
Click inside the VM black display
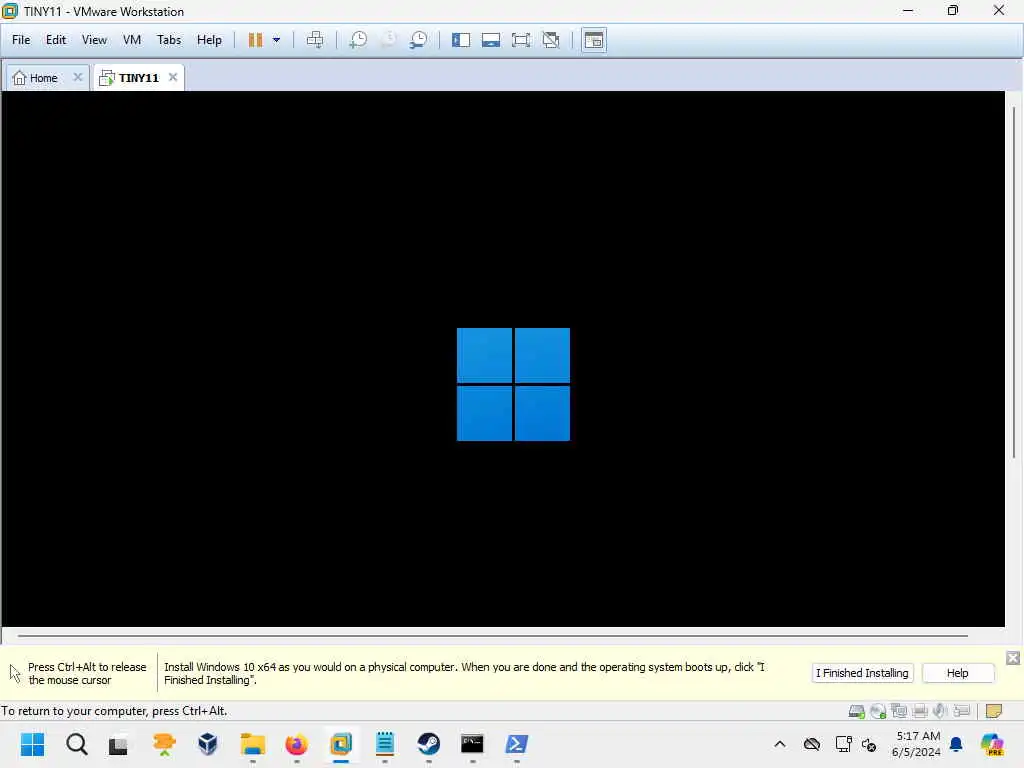click(x=503, y=359)
